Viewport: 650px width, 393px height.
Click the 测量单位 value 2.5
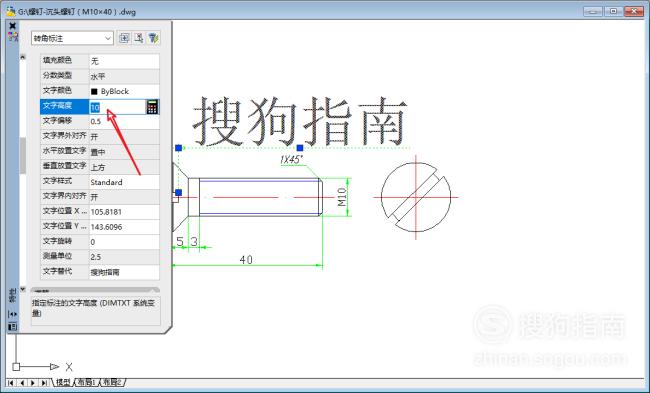click(124, 257)
